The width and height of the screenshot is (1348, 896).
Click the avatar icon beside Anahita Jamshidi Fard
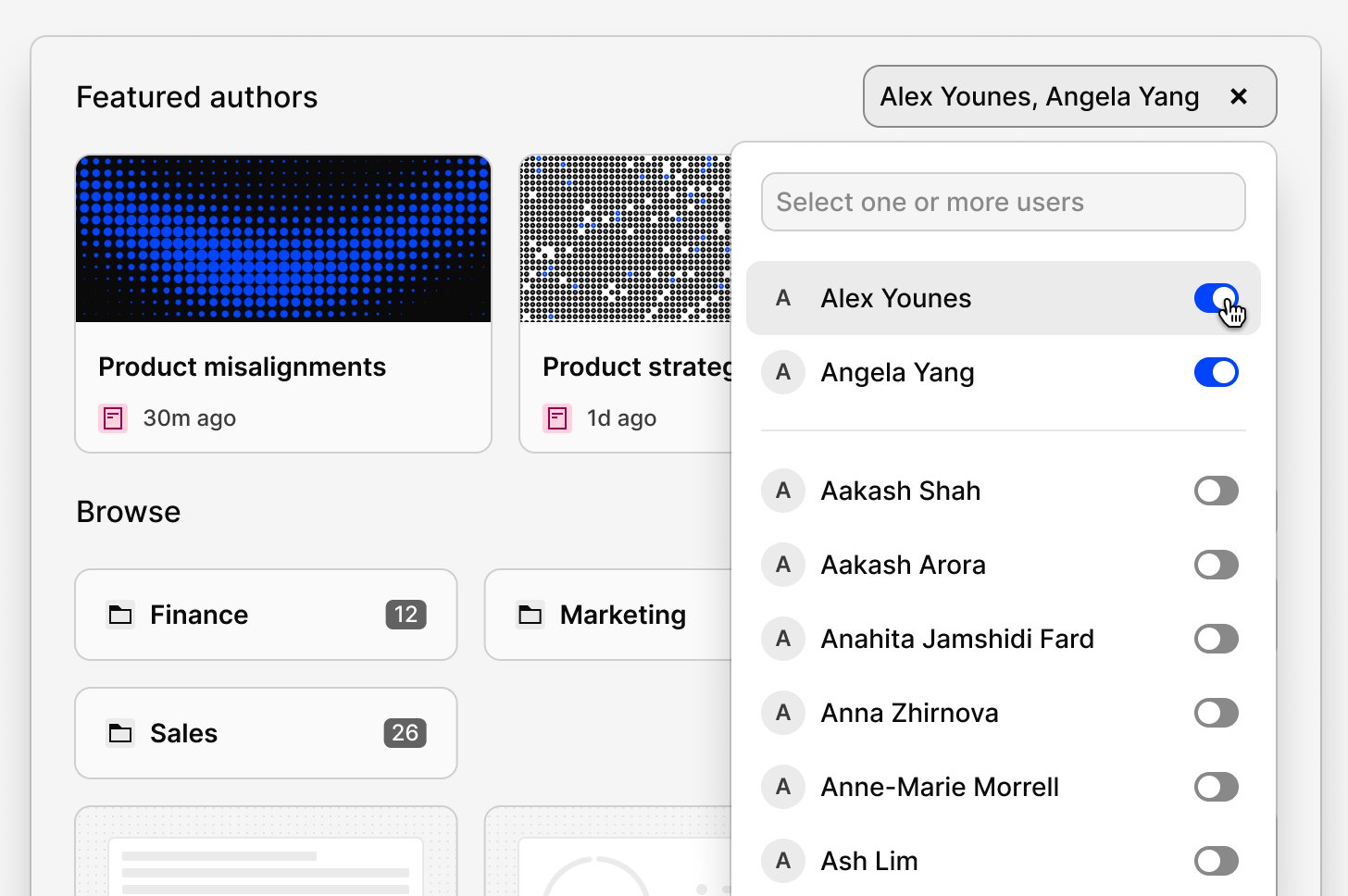tap(783, 639)
